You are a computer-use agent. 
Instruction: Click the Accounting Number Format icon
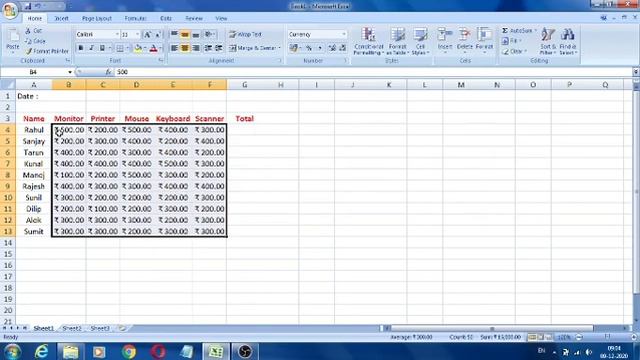(x=293, y=49)
